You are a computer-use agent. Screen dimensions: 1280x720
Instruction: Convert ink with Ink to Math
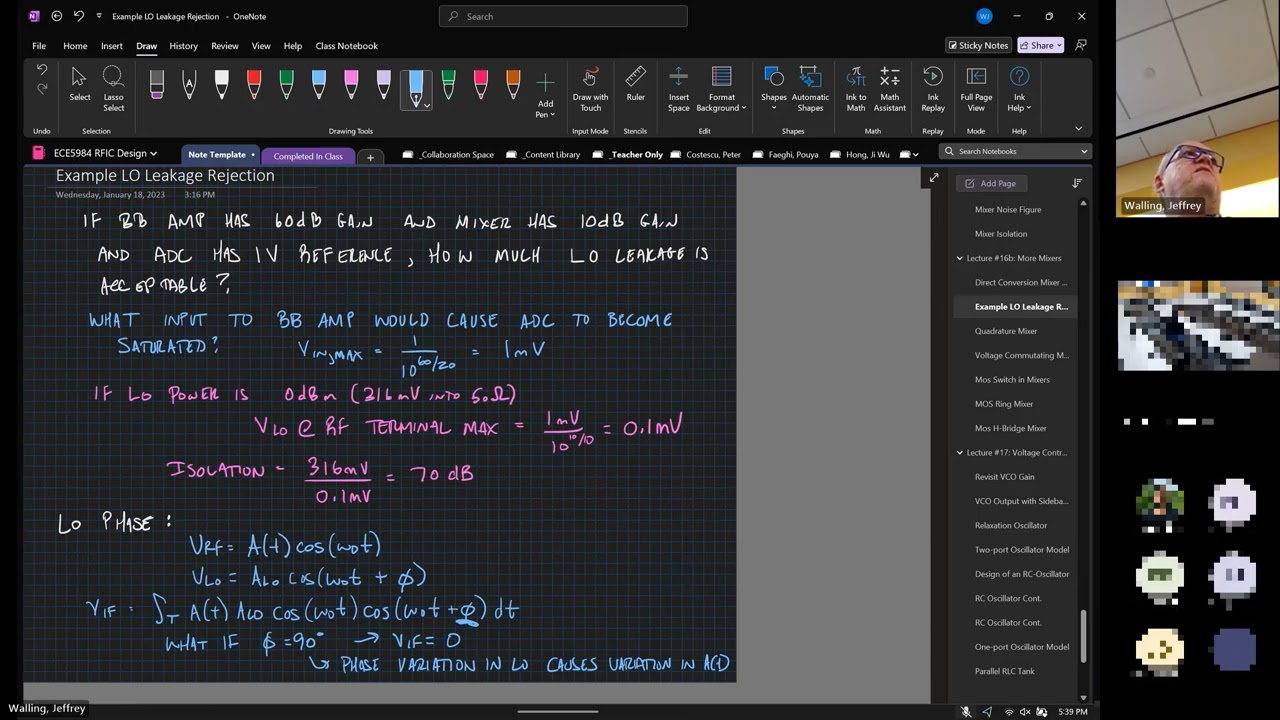pyautogui.click(x=856, y=89)
